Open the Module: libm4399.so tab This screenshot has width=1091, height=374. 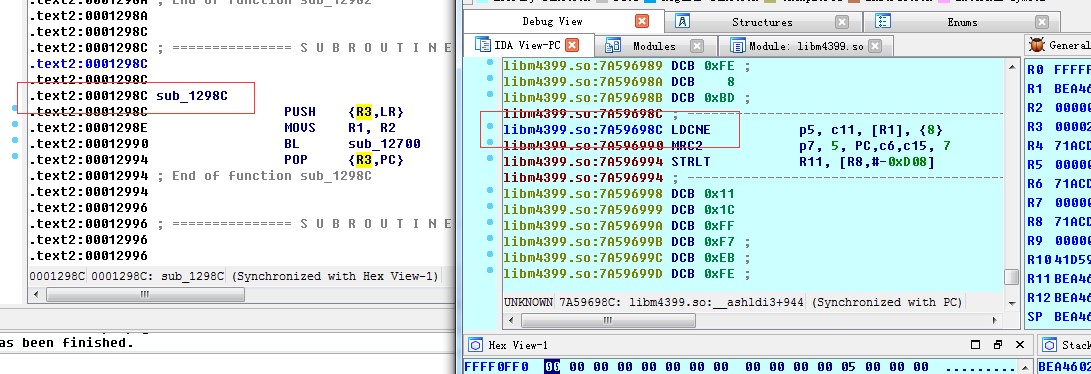coord(806,46)
